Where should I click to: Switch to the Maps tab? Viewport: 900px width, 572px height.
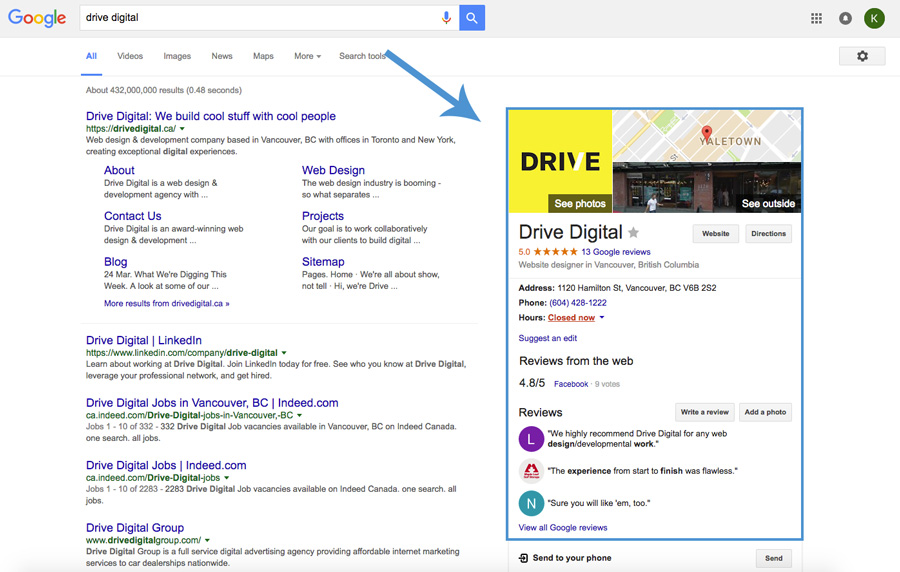pyautogui.click(x=263, y=56)
